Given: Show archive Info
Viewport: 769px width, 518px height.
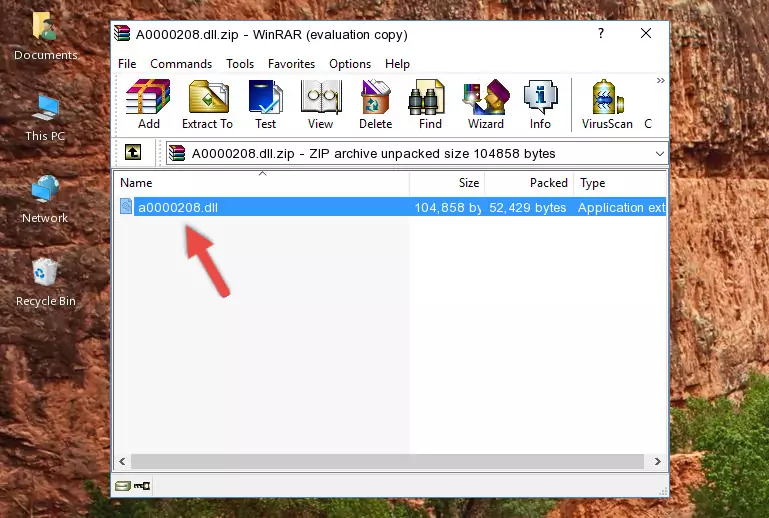Looking at the screenshot, I should click(540, 104).
